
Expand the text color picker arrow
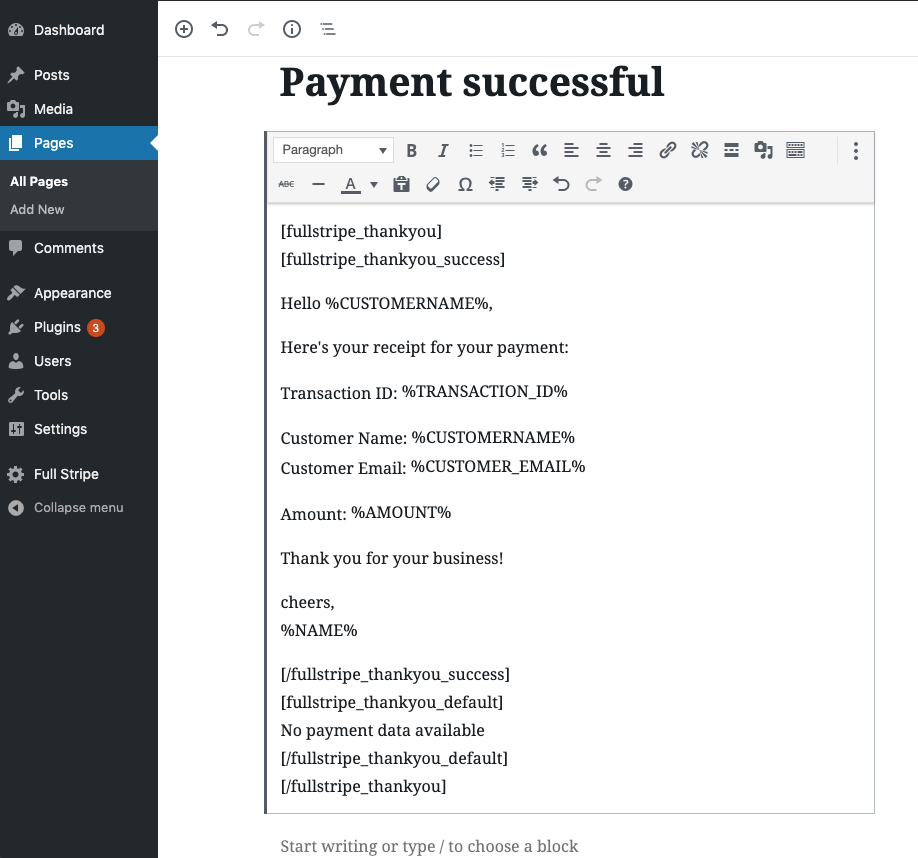point(374,184)
